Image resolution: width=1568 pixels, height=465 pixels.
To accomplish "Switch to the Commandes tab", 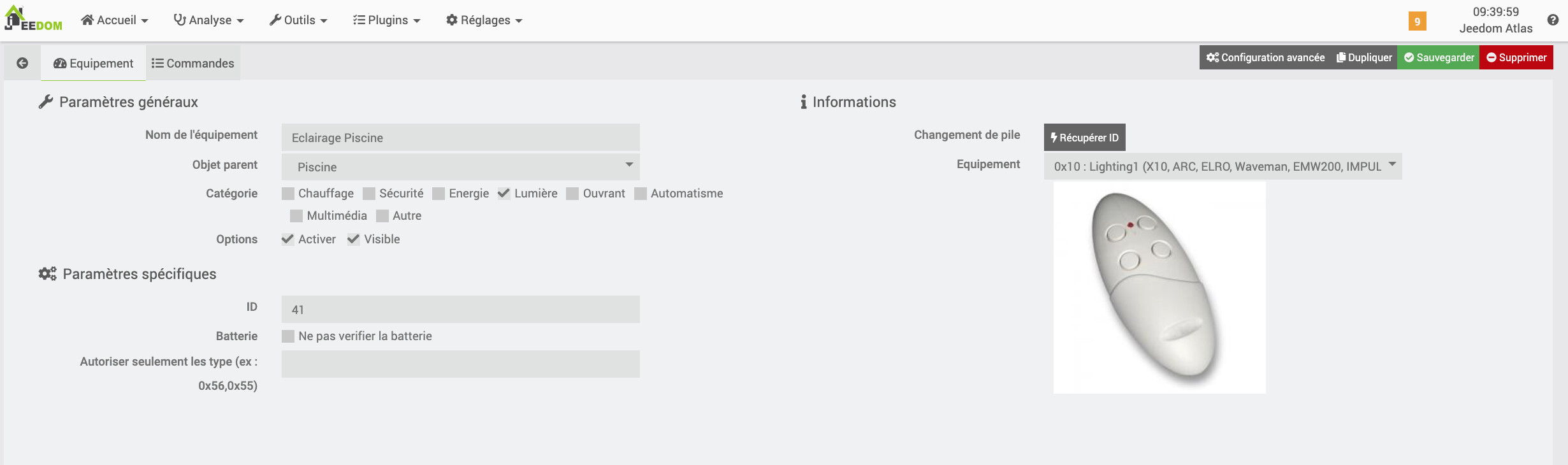I will [x=192, y=63].
